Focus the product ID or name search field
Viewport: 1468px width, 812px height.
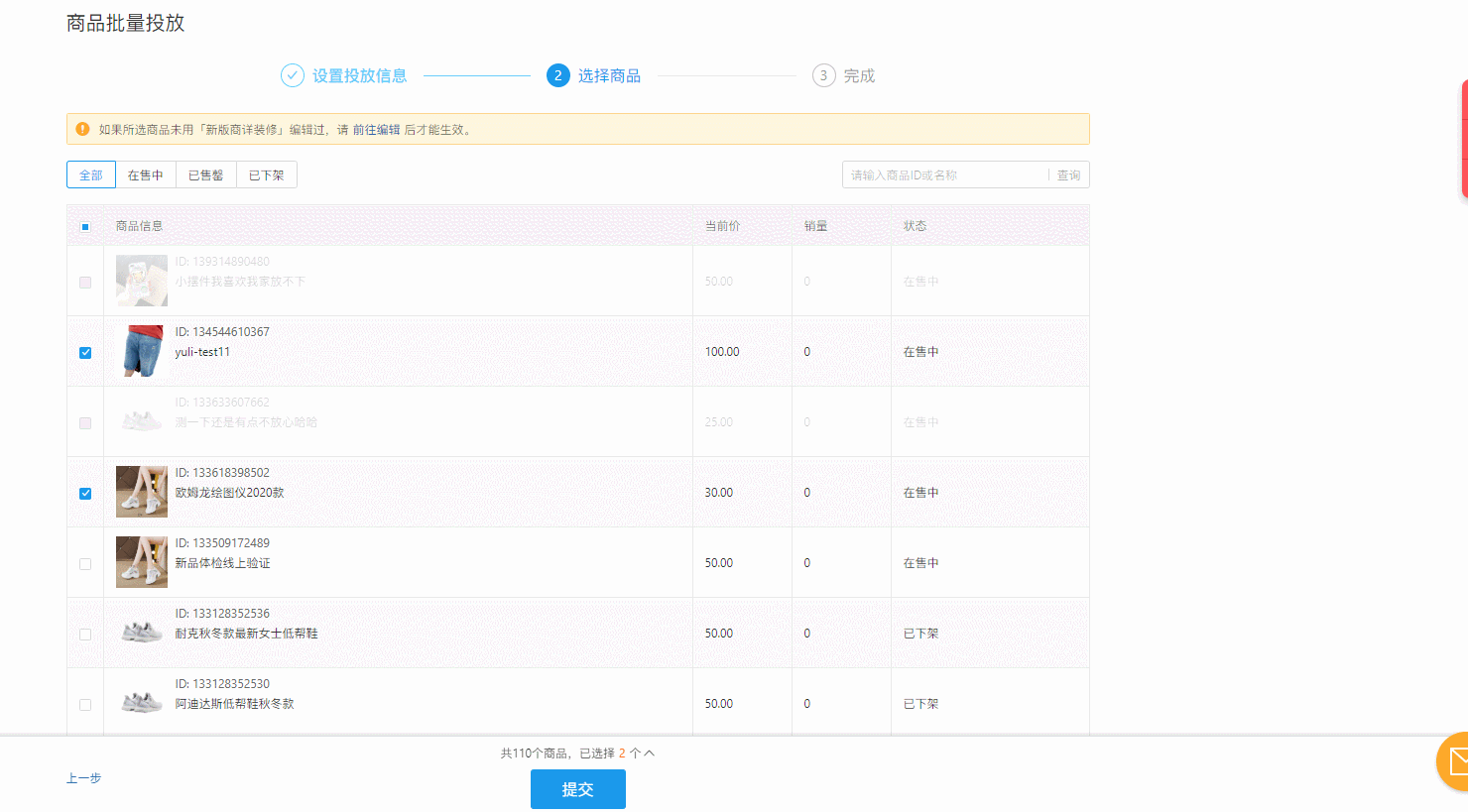tap(945, 175)
